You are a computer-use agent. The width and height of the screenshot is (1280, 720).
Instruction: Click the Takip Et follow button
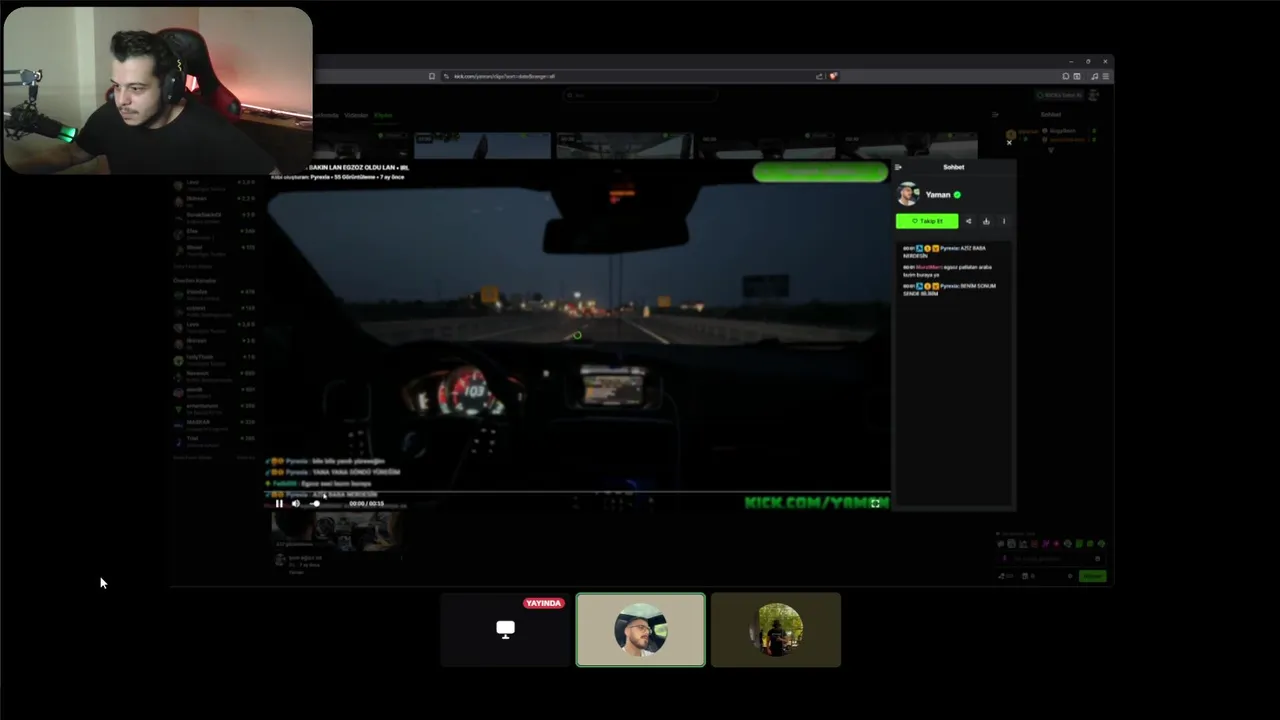click(x=927, y=221)
